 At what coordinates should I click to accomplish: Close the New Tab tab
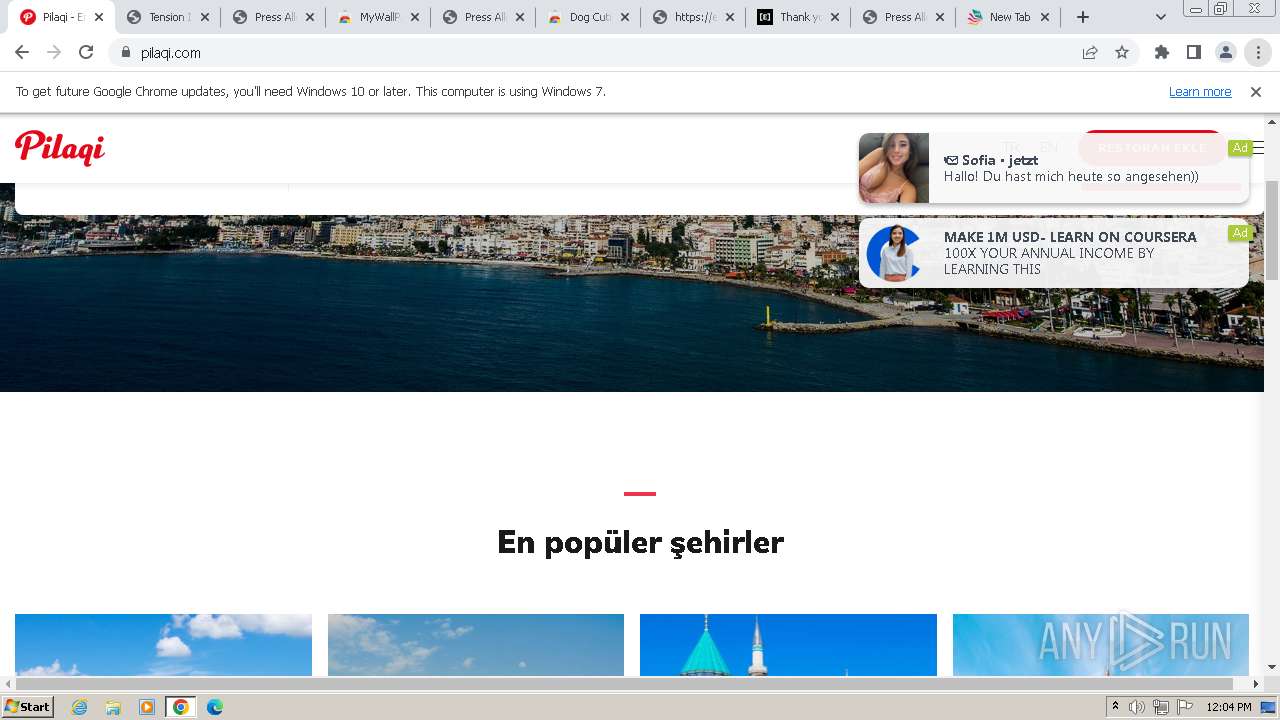coord(1045,17)
